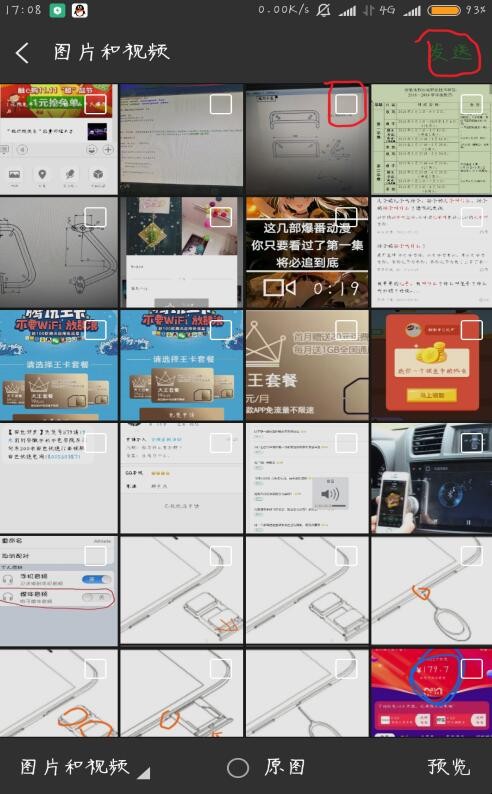Select checkbox on the handle drawing photo
The height and width of the screenshot is (794, 492).
tap(346, 104)
